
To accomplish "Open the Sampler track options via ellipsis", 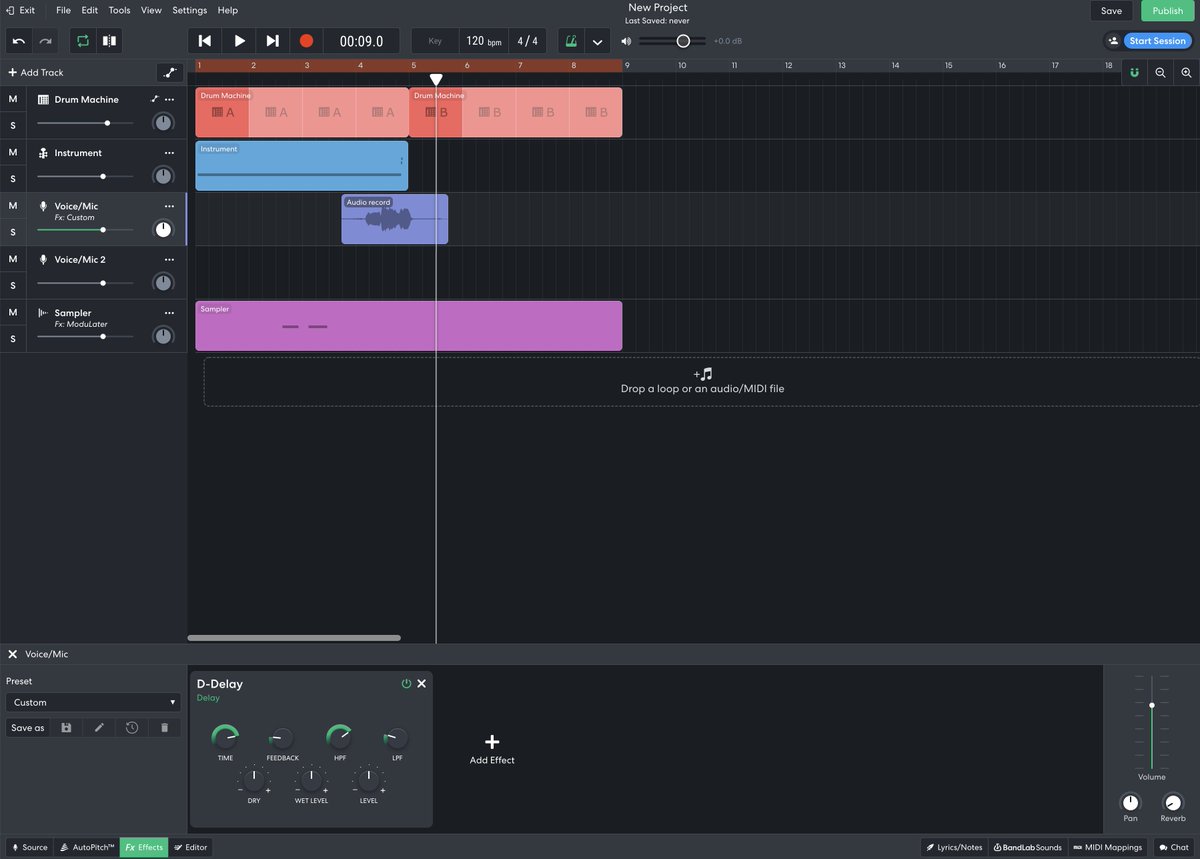I will [x=168, y=313].
